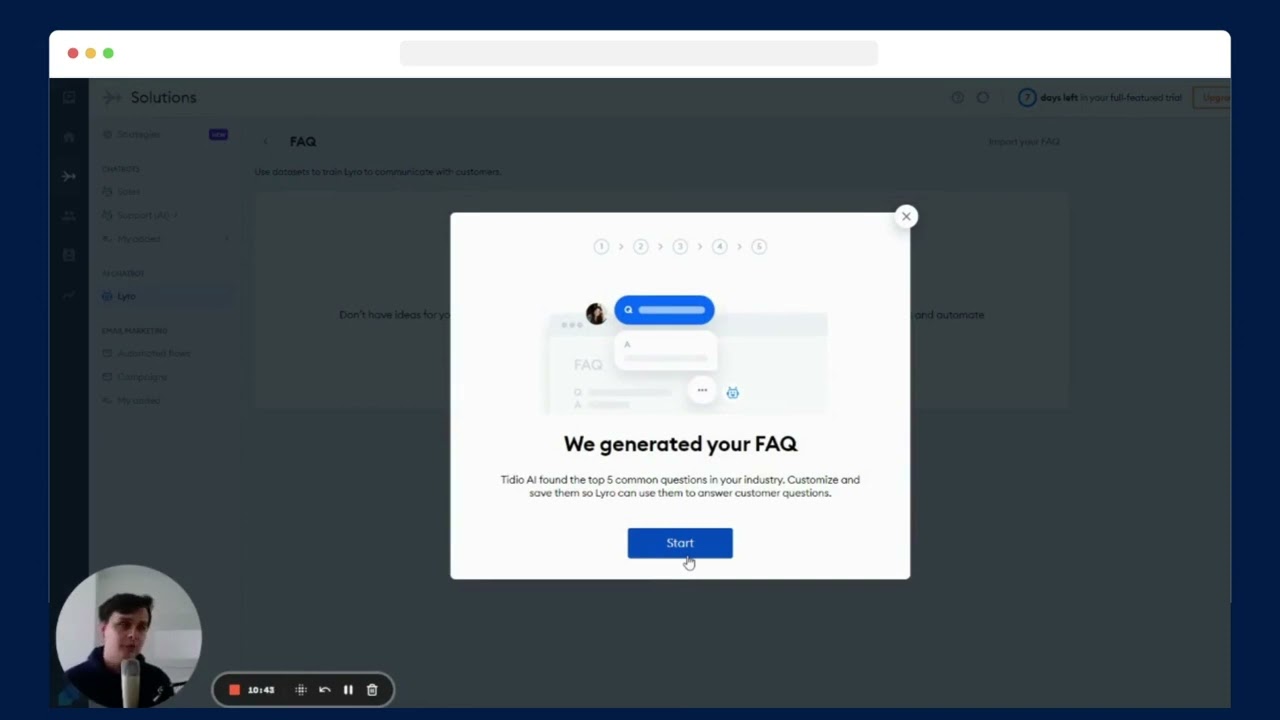Viewport: 1280px width, 720px height.
Task: Open the help question mark icon
Action: (x=958, y=98)
